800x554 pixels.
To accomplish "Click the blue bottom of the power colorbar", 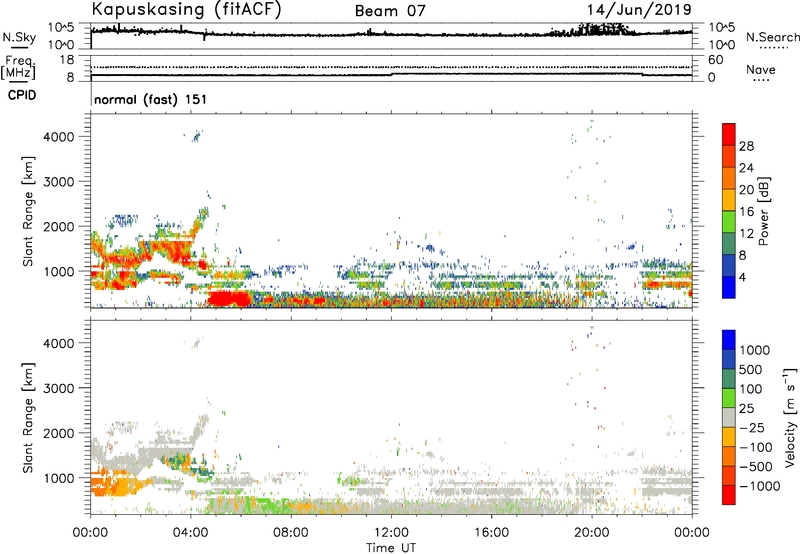I will tap(729, 288).
